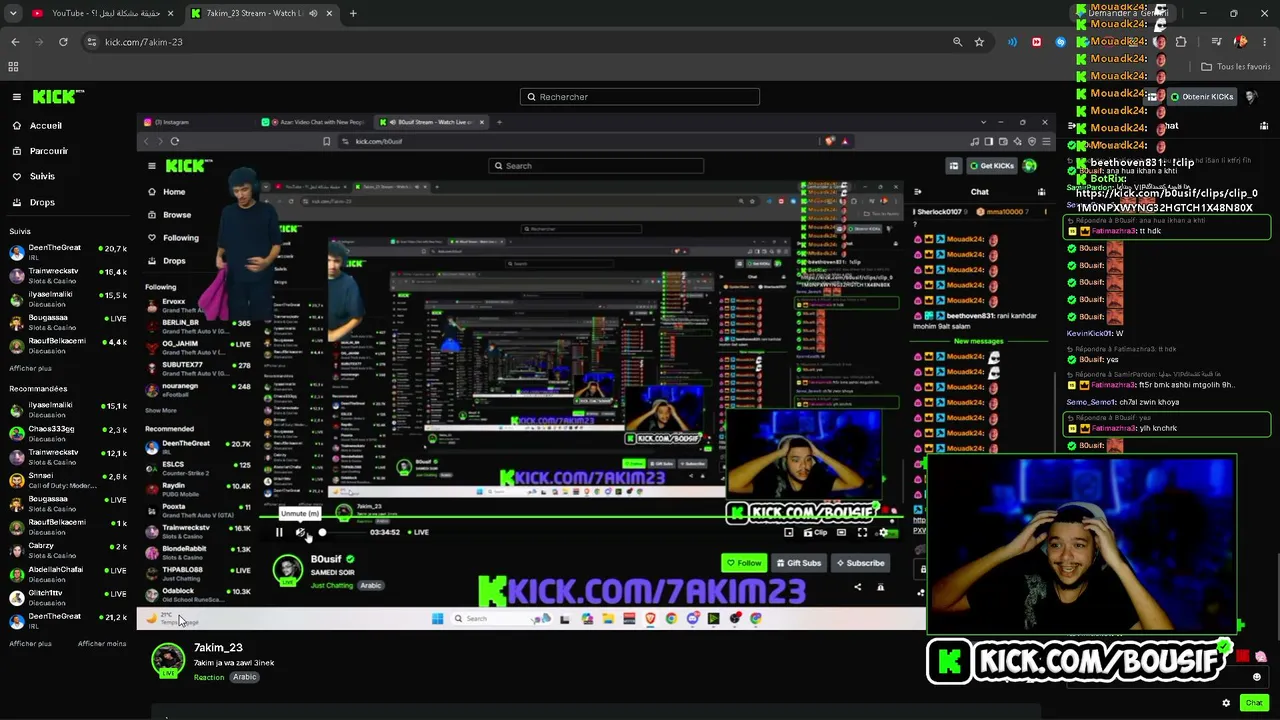Viewport: 1280px width, 720px height.
Task: Expand Afficher plus under the Suivis list
Action: (x=30, y=369)
